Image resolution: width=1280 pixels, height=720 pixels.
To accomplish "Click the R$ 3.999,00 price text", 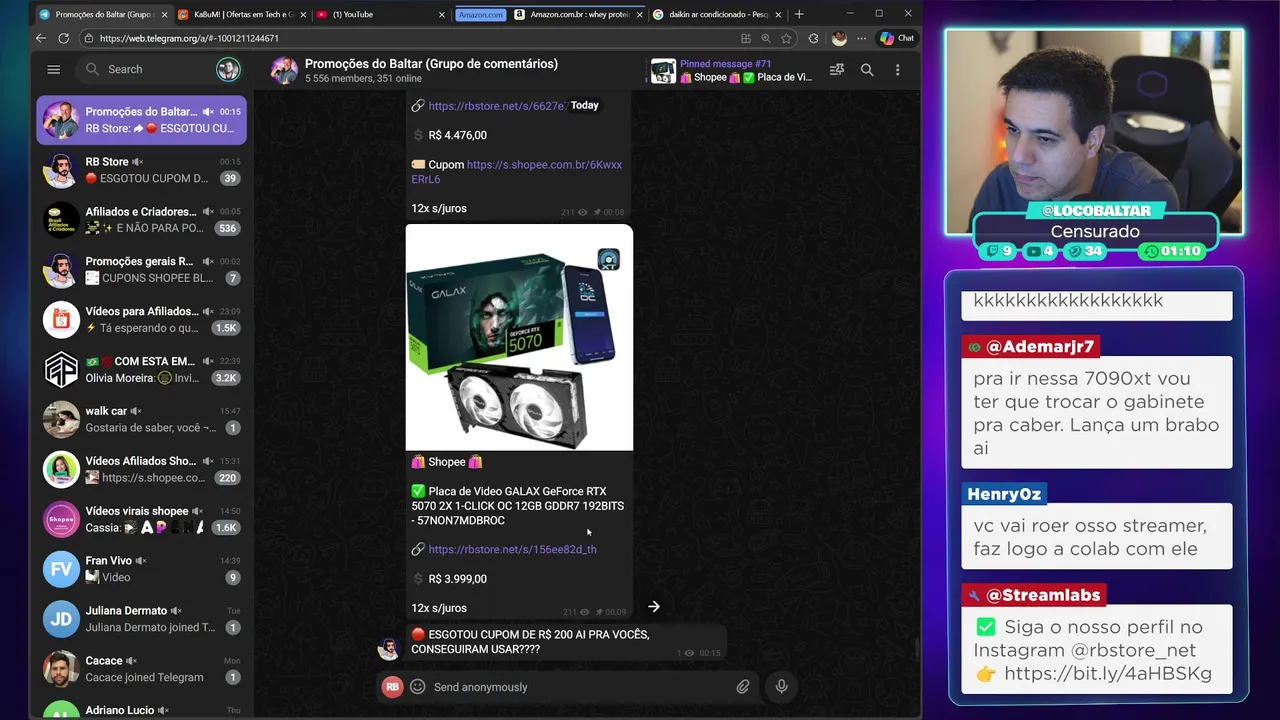I will coord(458,579).
